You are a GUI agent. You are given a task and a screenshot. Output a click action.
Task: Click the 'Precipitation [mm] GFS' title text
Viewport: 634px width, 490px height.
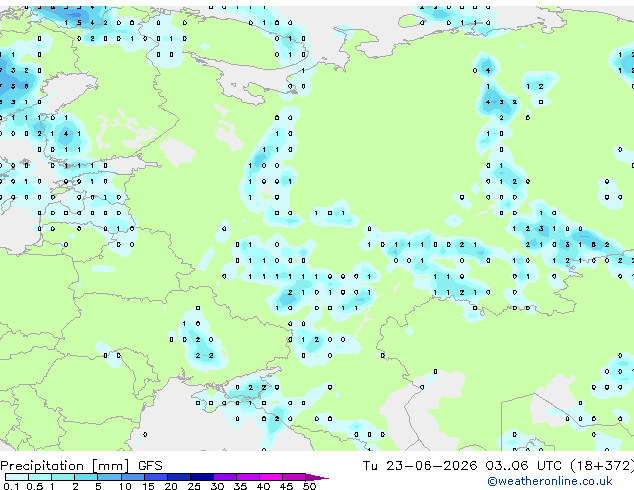(x=81, y=466)
